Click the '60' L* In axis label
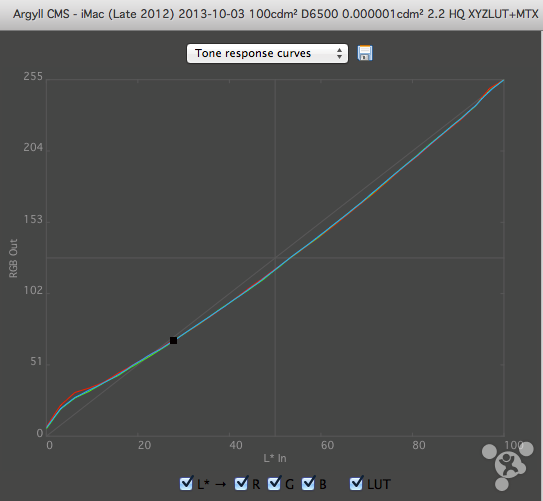 coord(327,445)
